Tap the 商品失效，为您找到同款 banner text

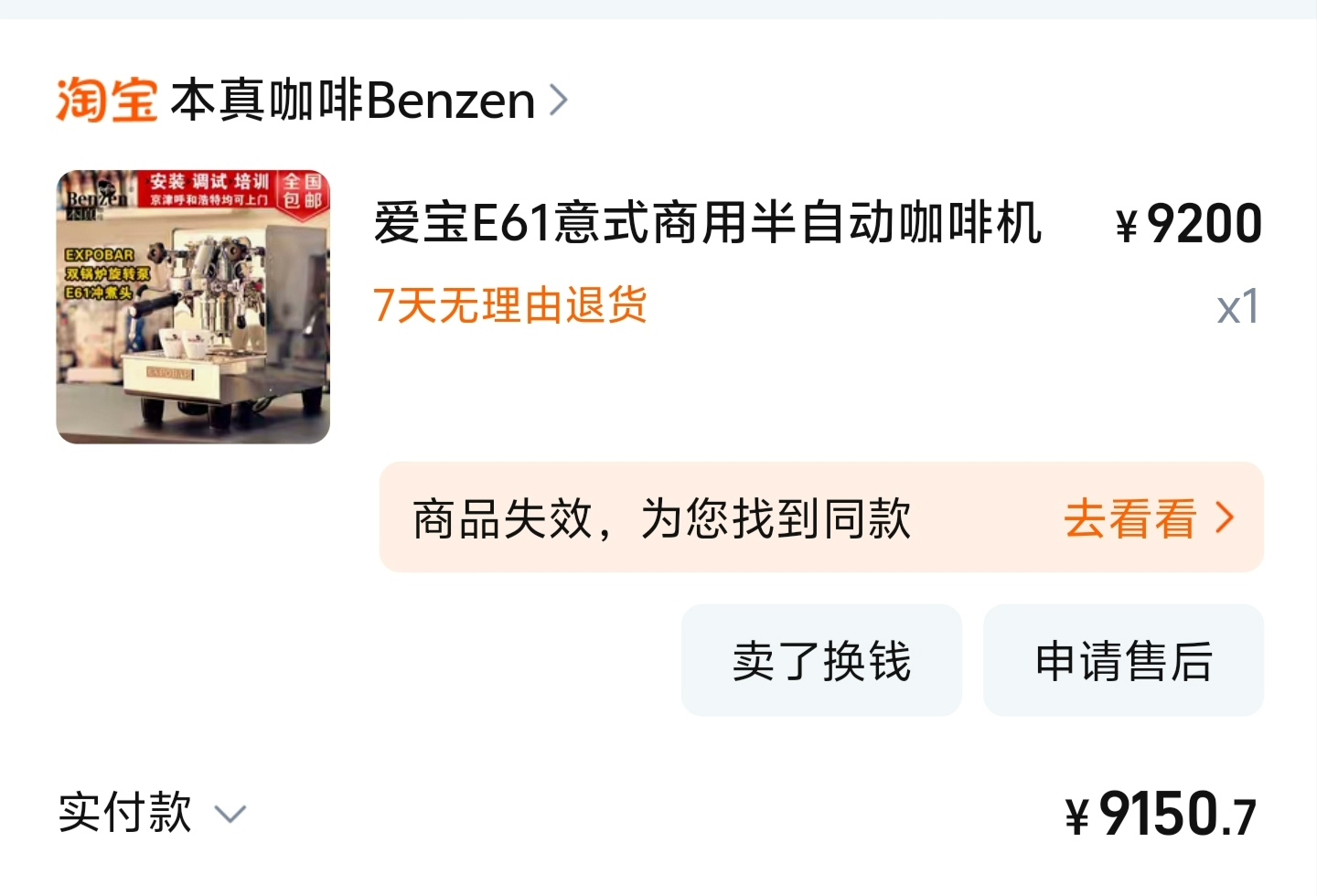coord(662,518)
